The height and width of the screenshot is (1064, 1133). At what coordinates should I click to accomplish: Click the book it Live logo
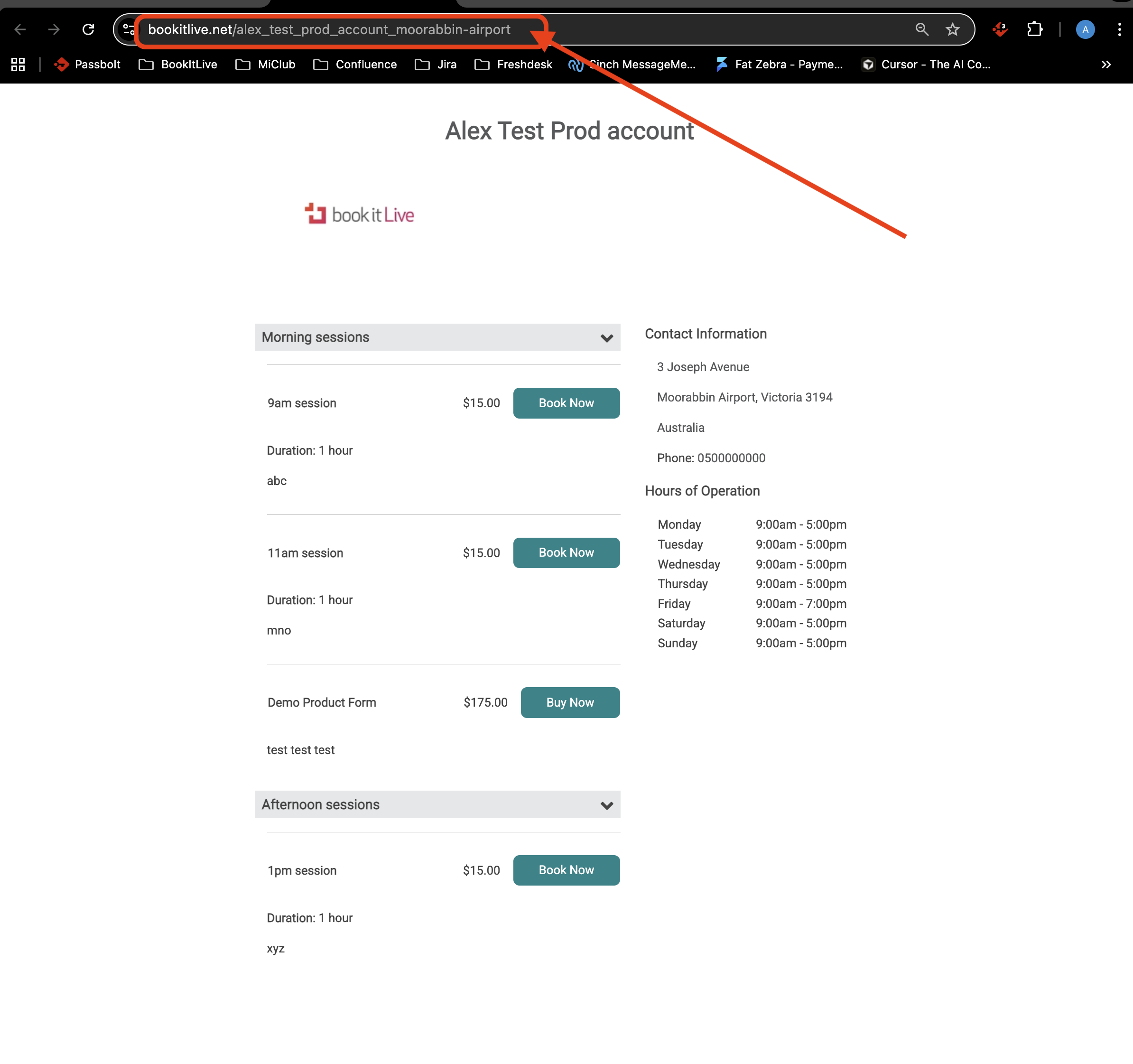pyautogui.click(x=360, y=215)
